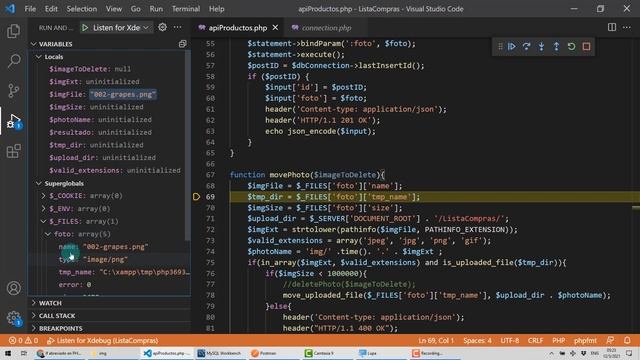This screenshot has width=640, height=360.
Task: Collapse the VARIABLES section
Action: (33, 44)
